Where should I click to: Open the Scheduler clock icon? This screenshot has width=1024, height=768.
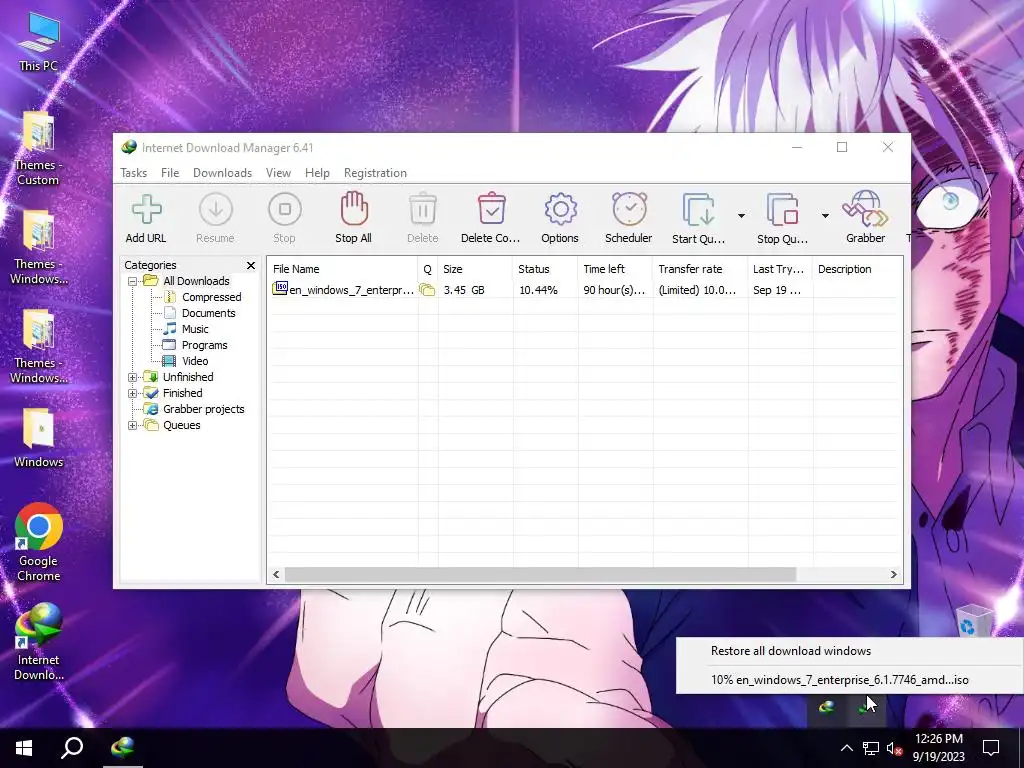pos(629,209)
